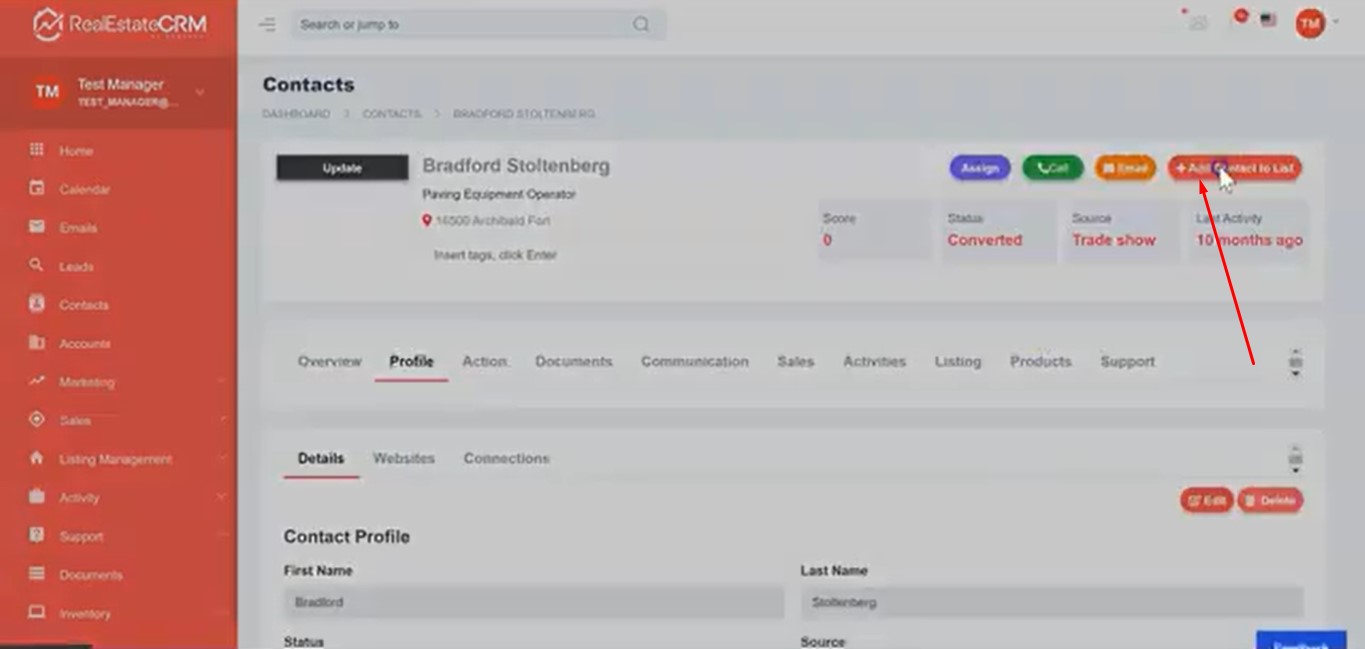The height and width of the screenshot is (649, 1365).
Task: Open the Websites sub-tab
Action: click(403, 458)
